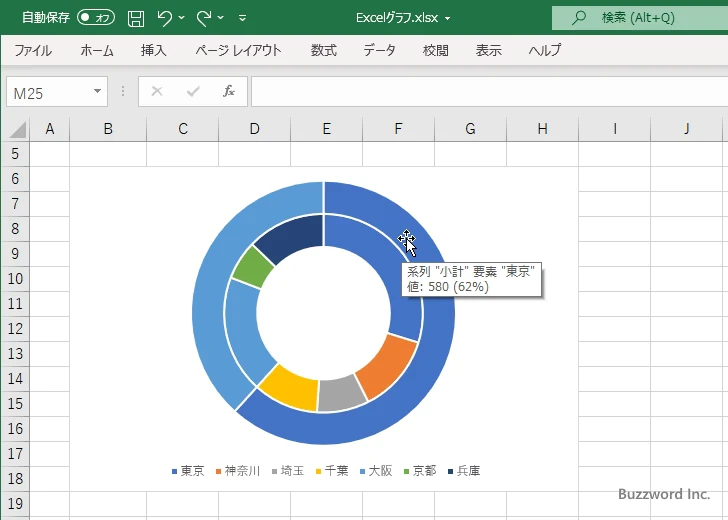Click the Select All corner triangle
The image size is (728, 520).
17,129
